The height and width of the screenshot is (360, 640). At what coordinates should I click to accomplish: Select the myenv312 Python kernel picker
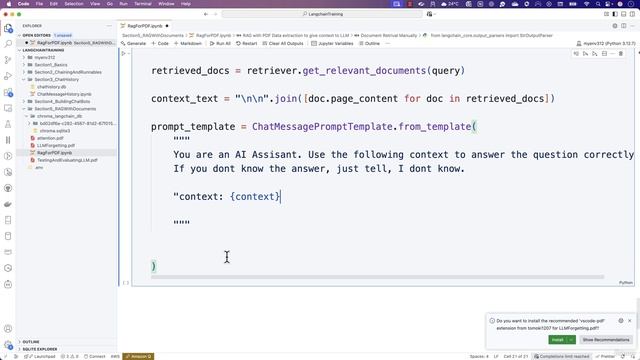coord(606,43)
